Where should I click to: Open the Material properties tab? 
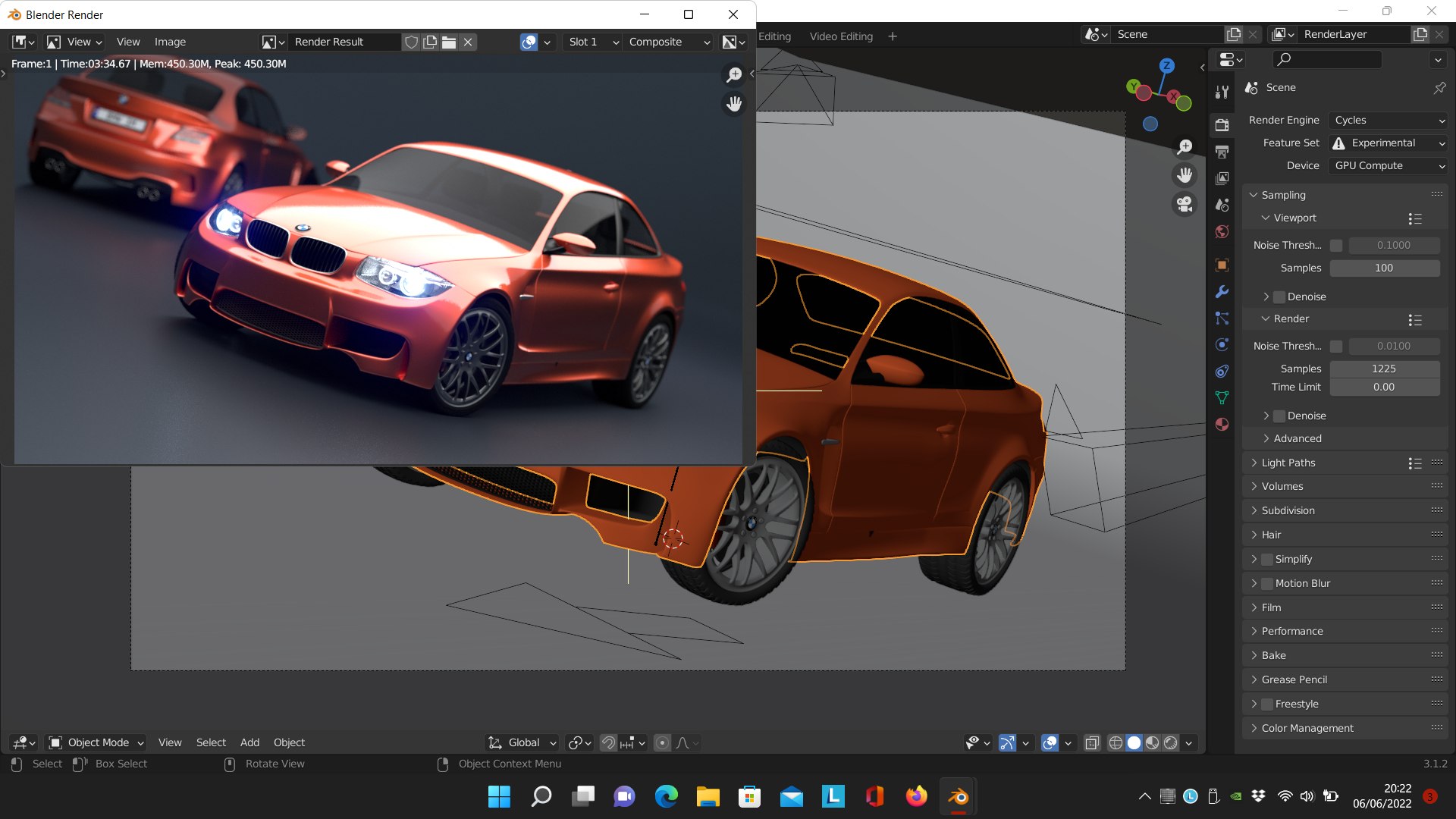pos(1222,424)
